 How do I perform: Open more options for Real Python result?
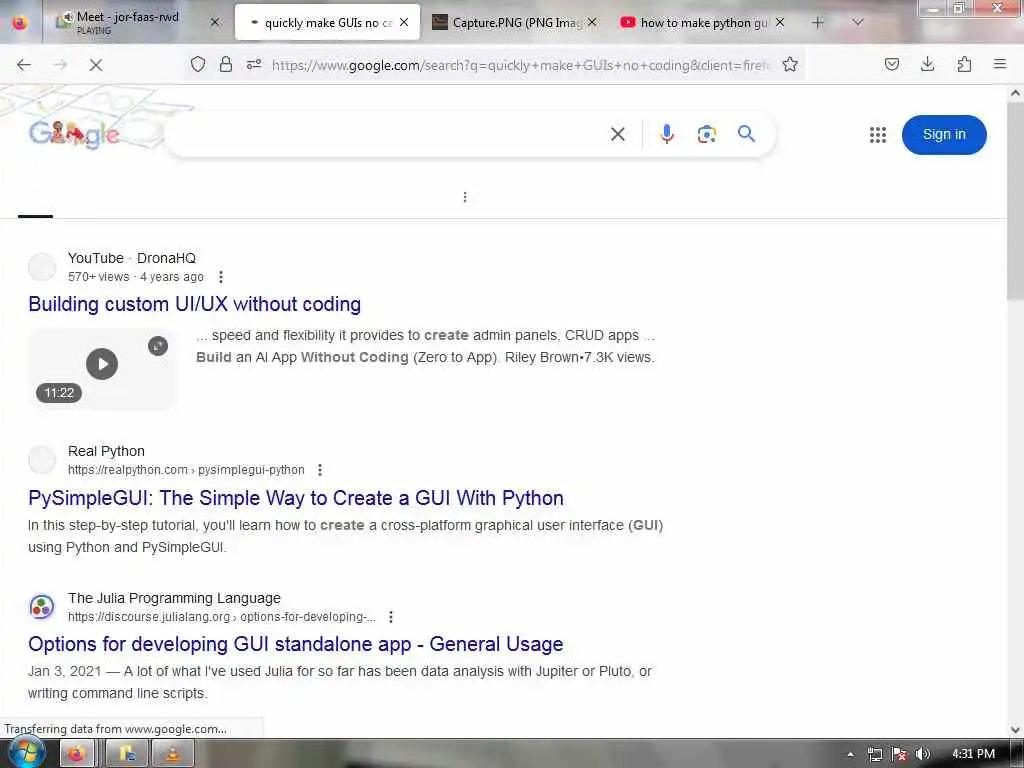(319, 470)
